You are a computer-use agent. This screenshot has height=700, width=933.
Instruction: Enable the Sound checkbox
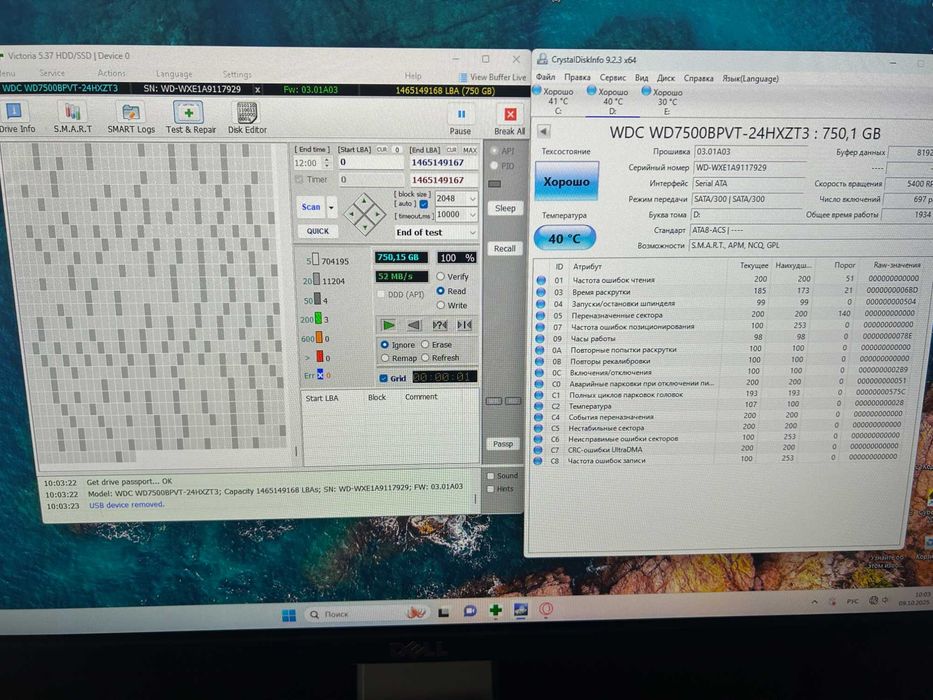coord(491,476)
